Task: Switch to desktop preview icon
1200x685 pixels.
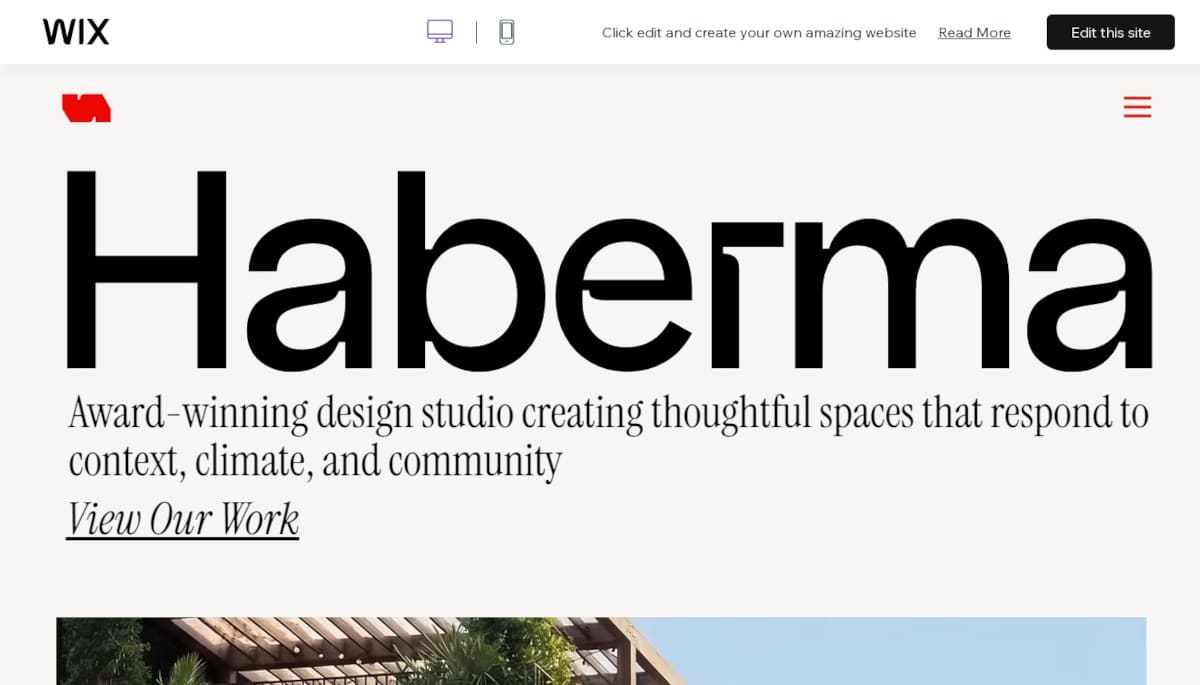Action: [440, 32]
